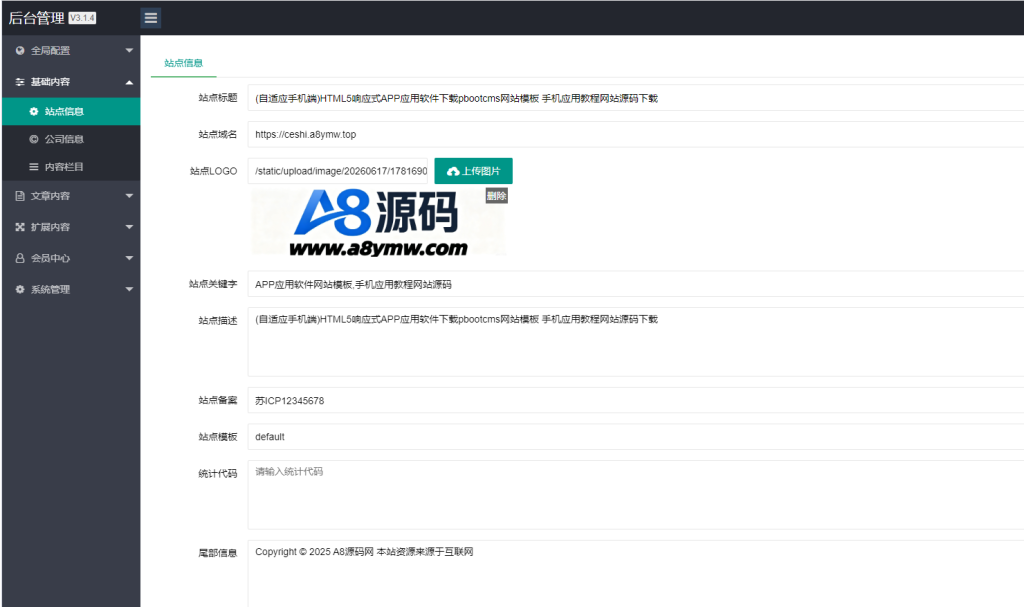This screenshot has height=607, width=1024.
Task: Focus the 站点描述 text area
Action: [635, 342]
